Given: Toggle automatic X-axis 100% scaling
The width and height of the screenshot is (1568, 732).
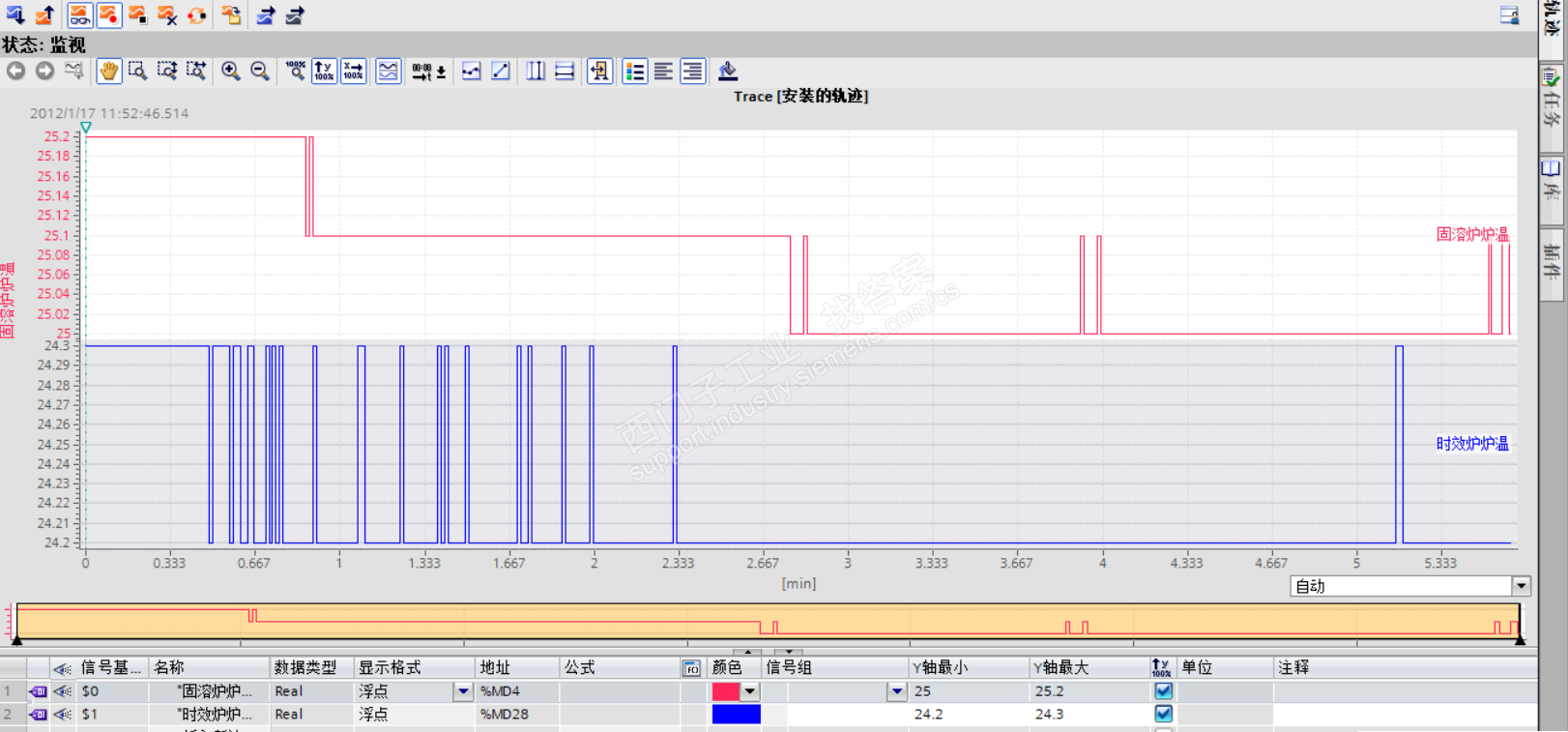Looking at the screenshot, I should pos(354,71).
